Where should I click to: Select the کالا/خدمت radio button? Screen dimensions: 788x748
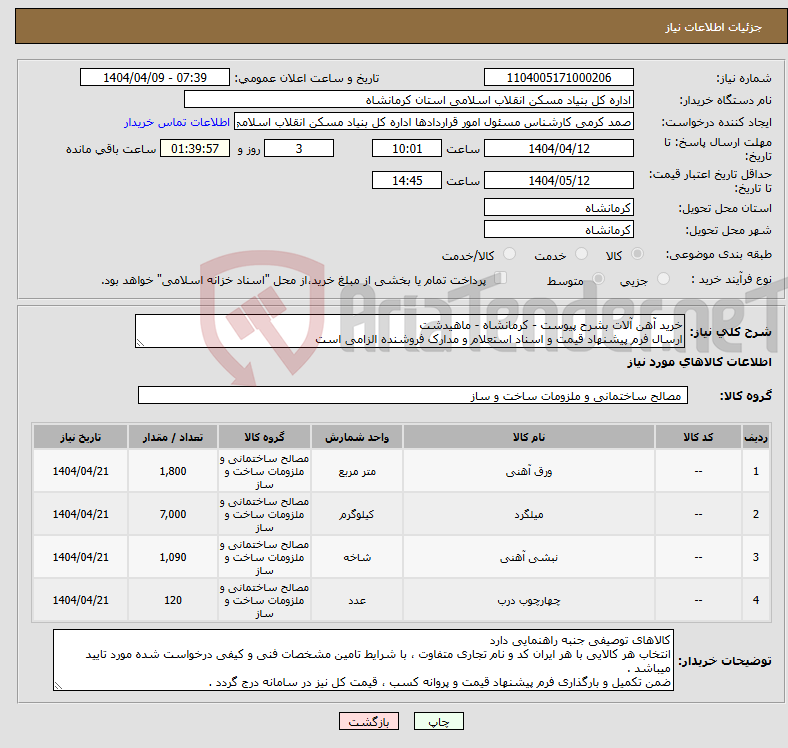[x=510, y=254]
